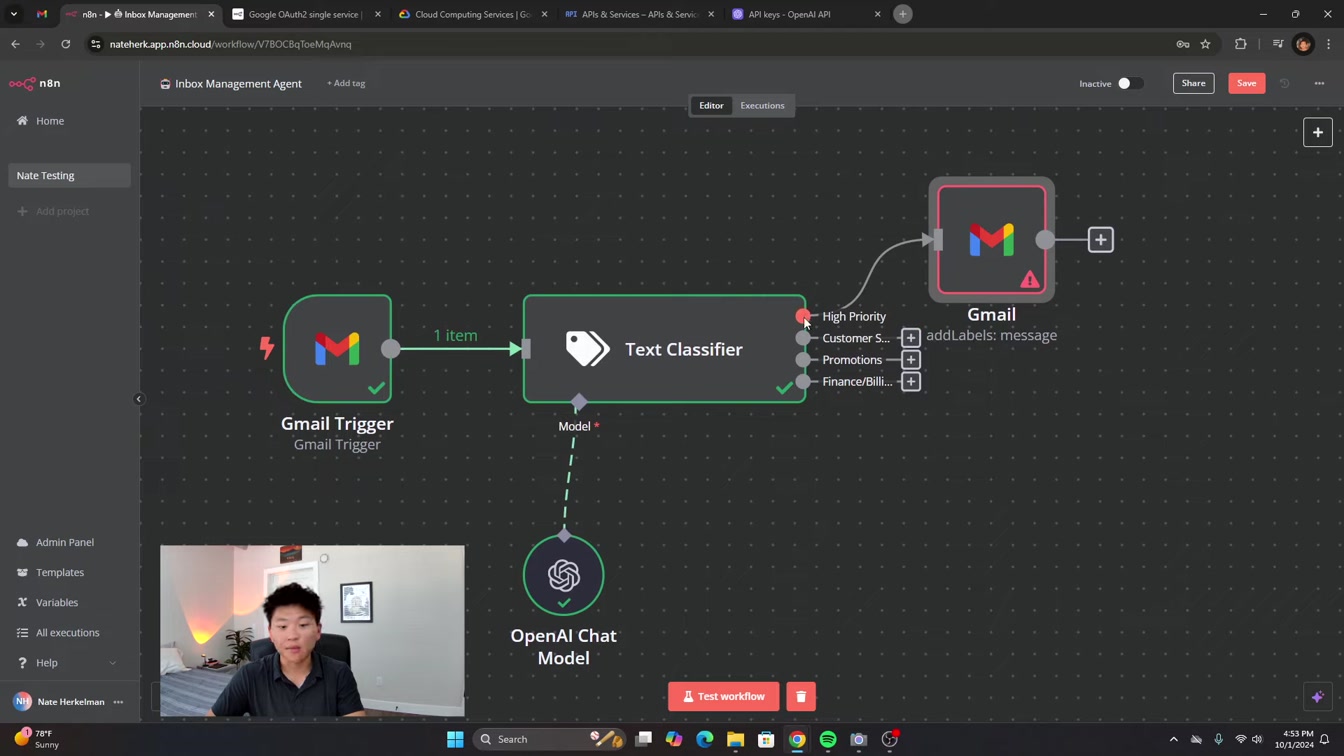The image size is (1344, 756).
Task: Switch to the API keys - OpenAI API tab
Action: pos(806,14)
